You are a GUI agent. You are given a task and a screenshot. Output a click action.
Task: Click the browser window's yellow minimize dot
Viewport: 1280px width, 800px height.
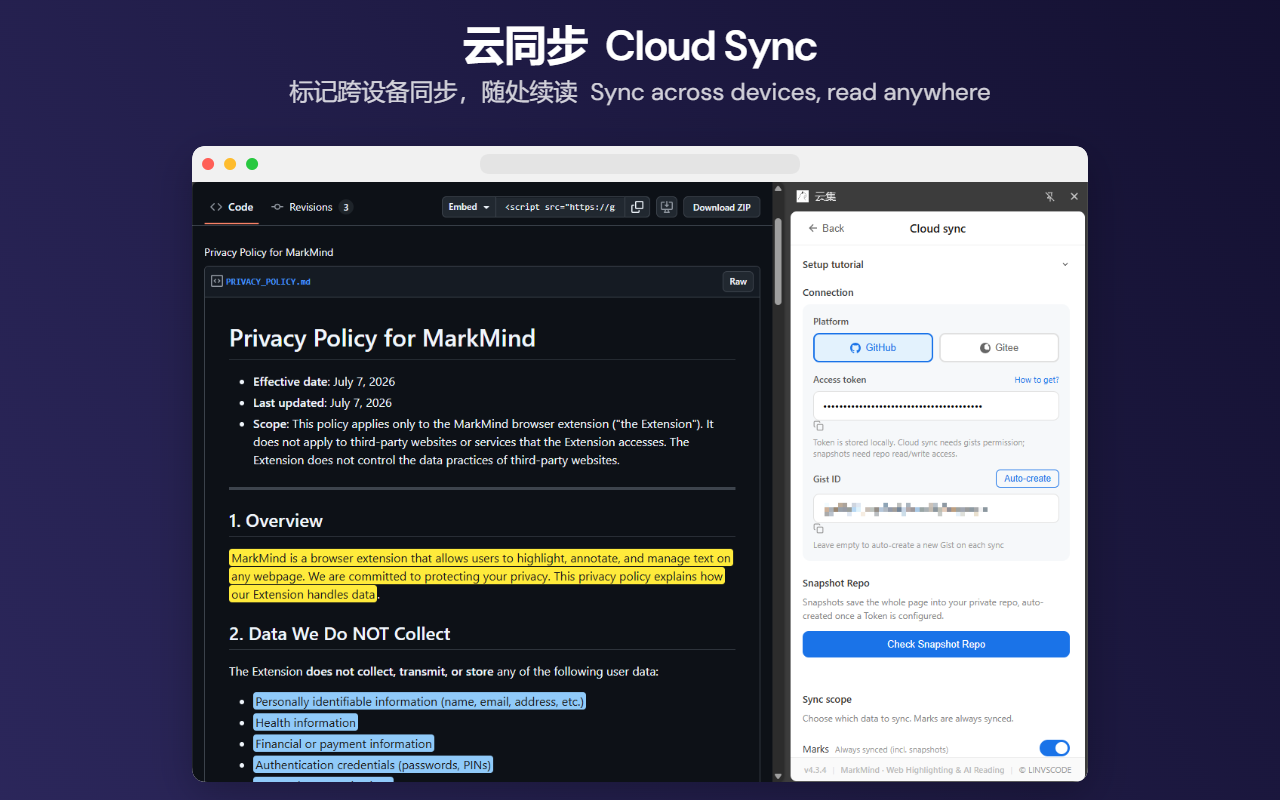pyautogui.click(x=230, y=164)
